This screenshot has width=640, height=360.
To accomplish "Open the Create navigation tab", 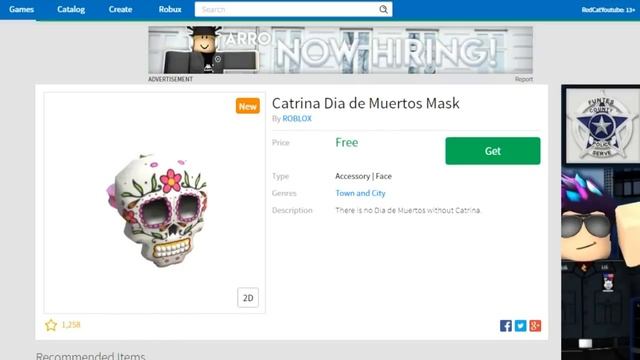I will pyautogui.click(x=120, y=9).
